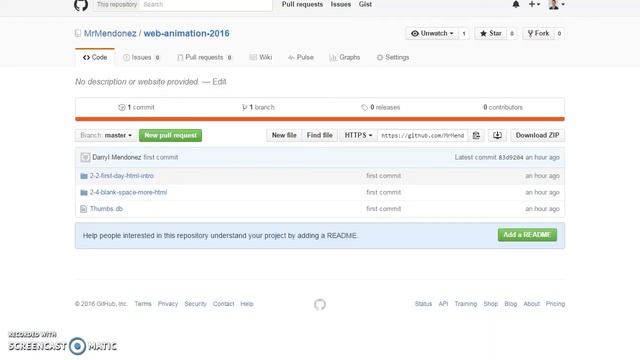Edit the repository description
The image size is (640, 360).
coord(219,82)
